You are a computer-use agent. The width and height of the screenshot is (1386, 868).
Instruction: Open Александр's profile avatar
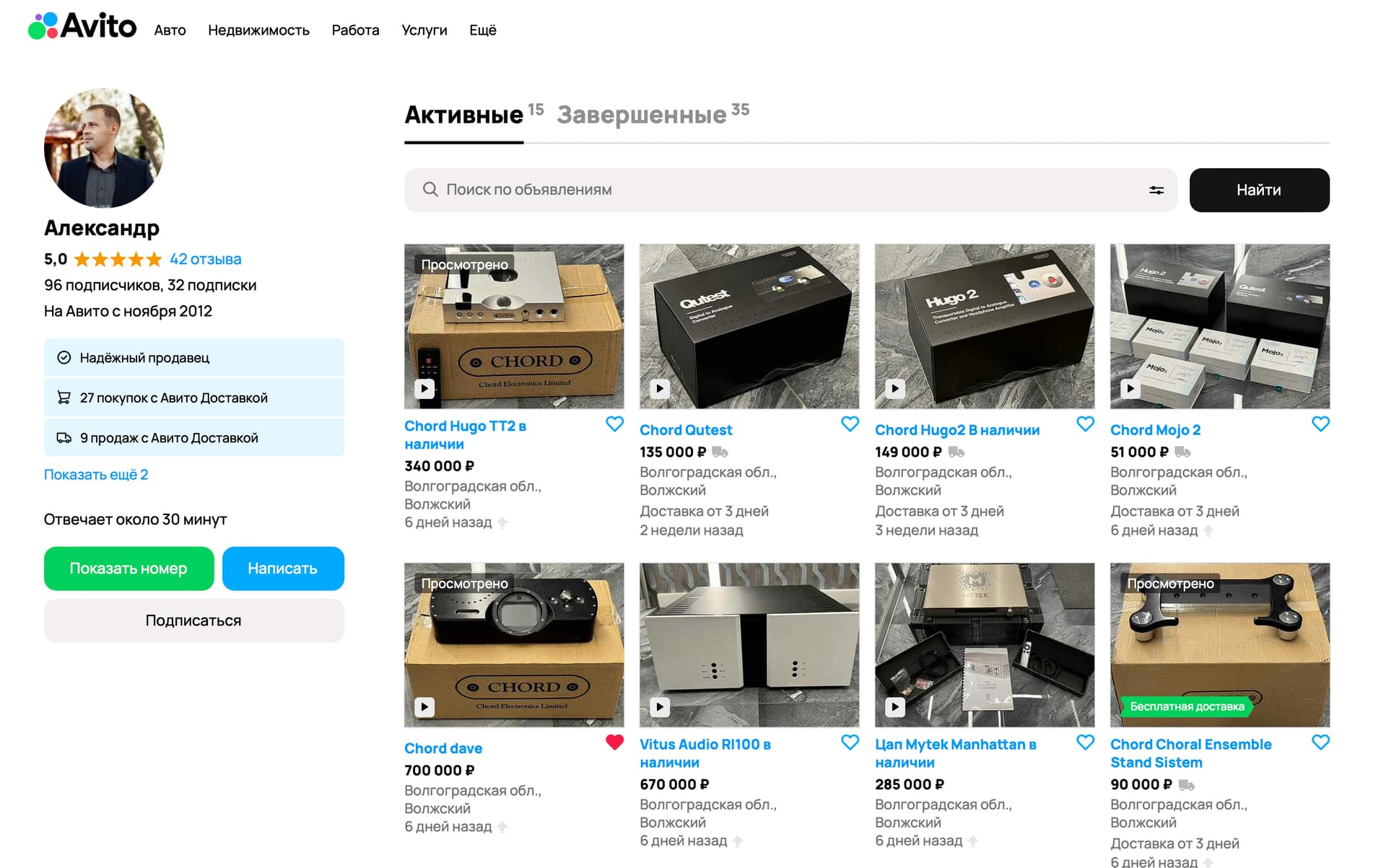coord(104,148)
